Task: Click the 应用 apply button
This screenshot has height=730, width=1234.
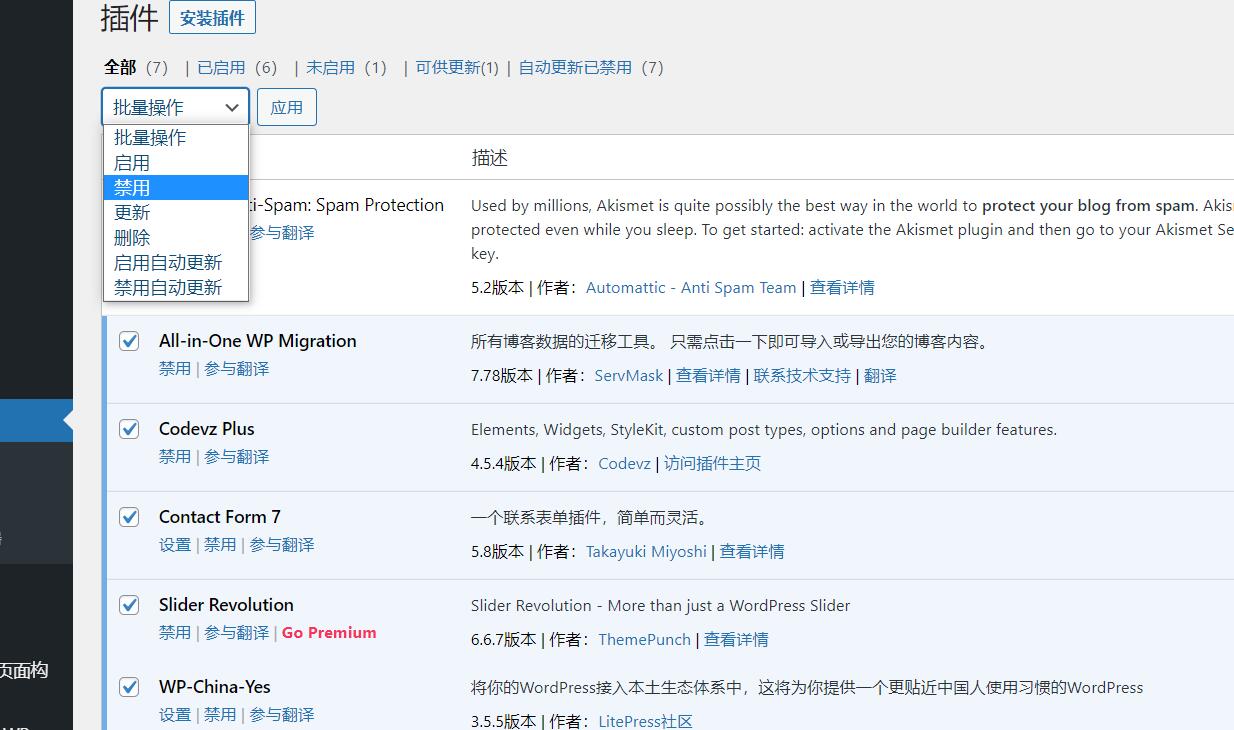Action: pos(287,107)
